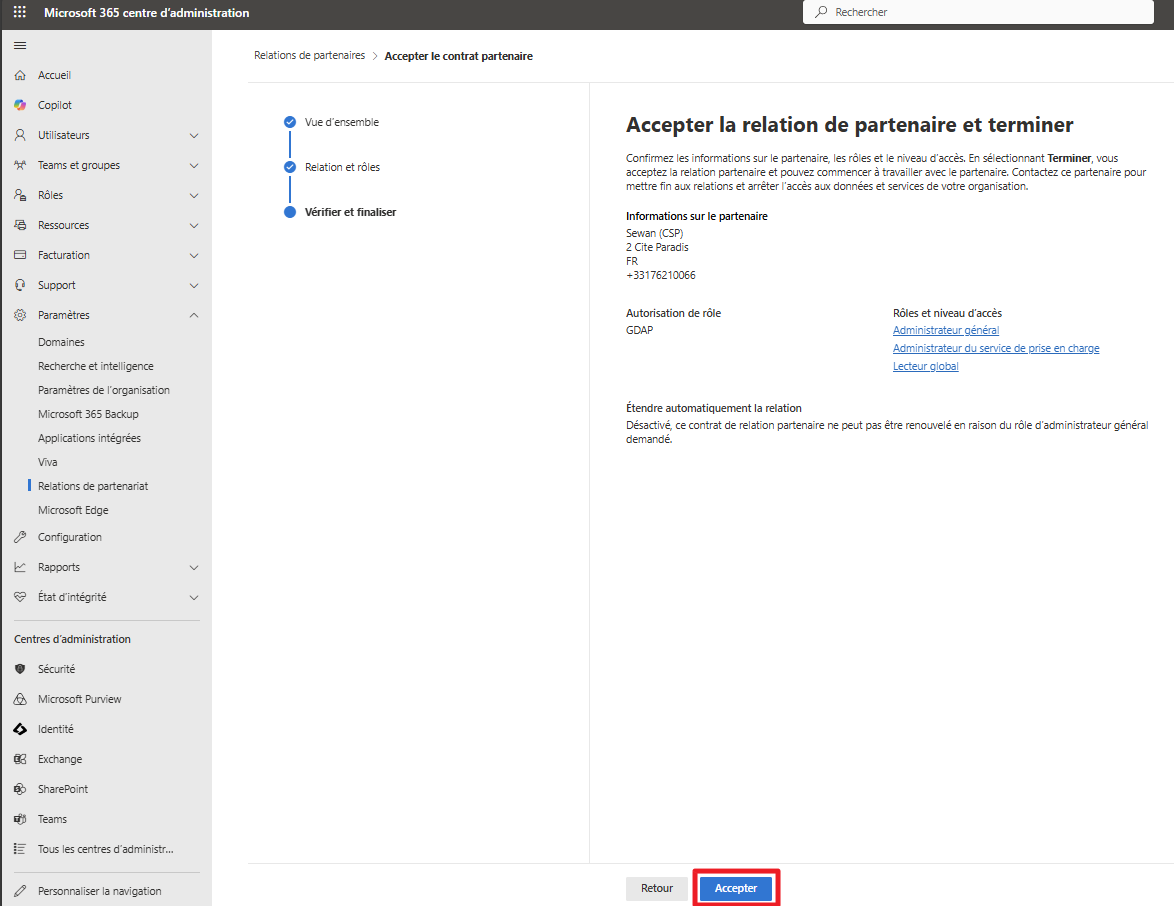Click the Copilot colorful icon
Viewport: 1174px width, 906px height.
pyautogui.click(x=20, y=105)
